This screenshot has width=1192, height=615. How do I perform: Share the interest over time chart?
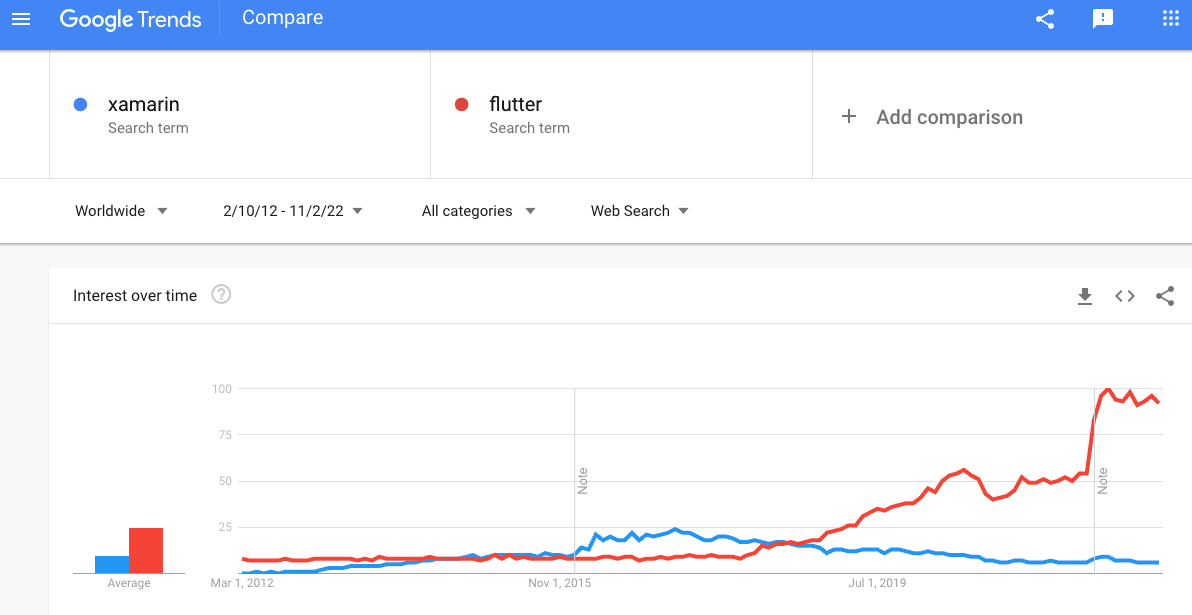(1165, 296)
